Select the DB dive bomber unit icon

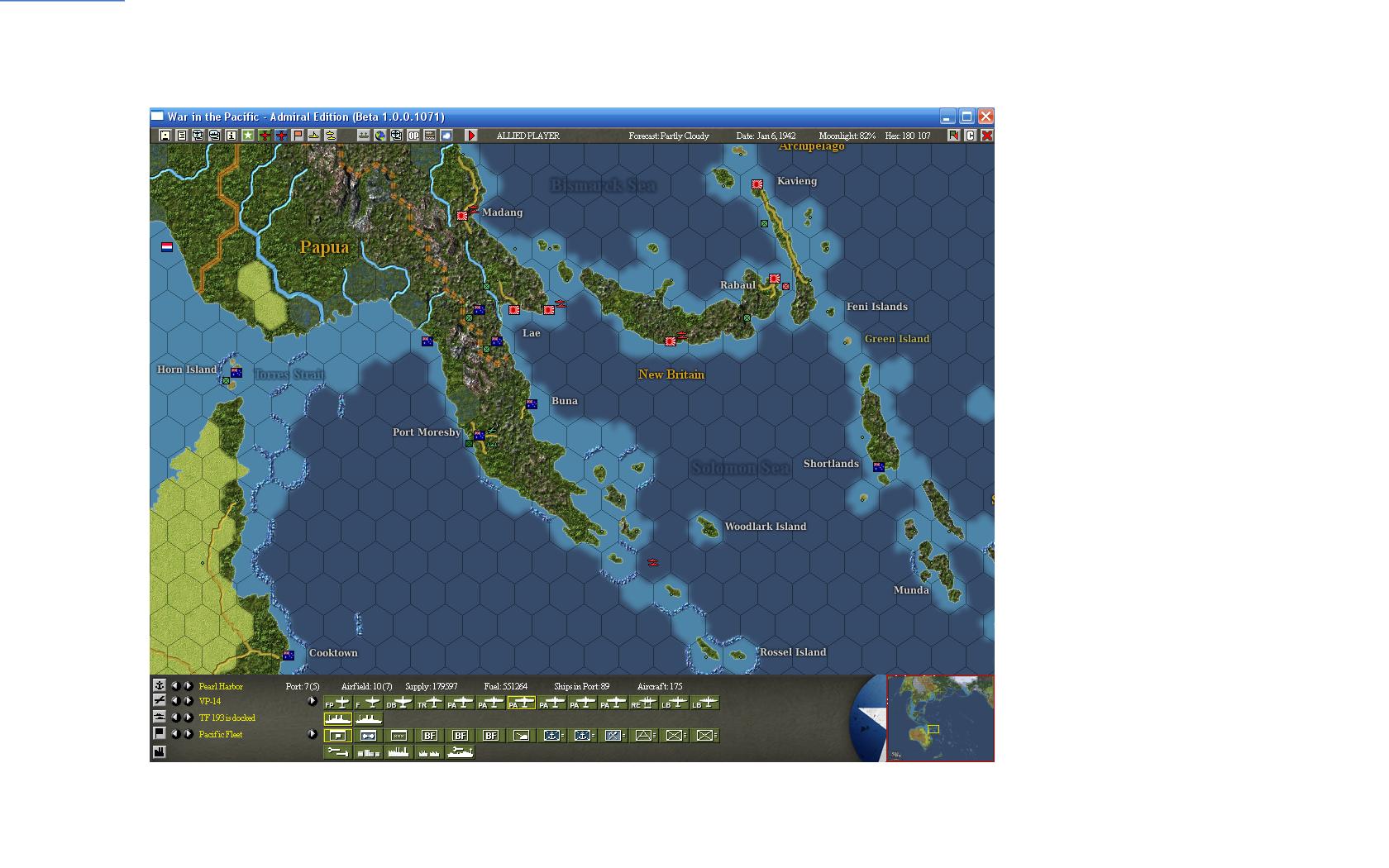(x=399, y=703)
